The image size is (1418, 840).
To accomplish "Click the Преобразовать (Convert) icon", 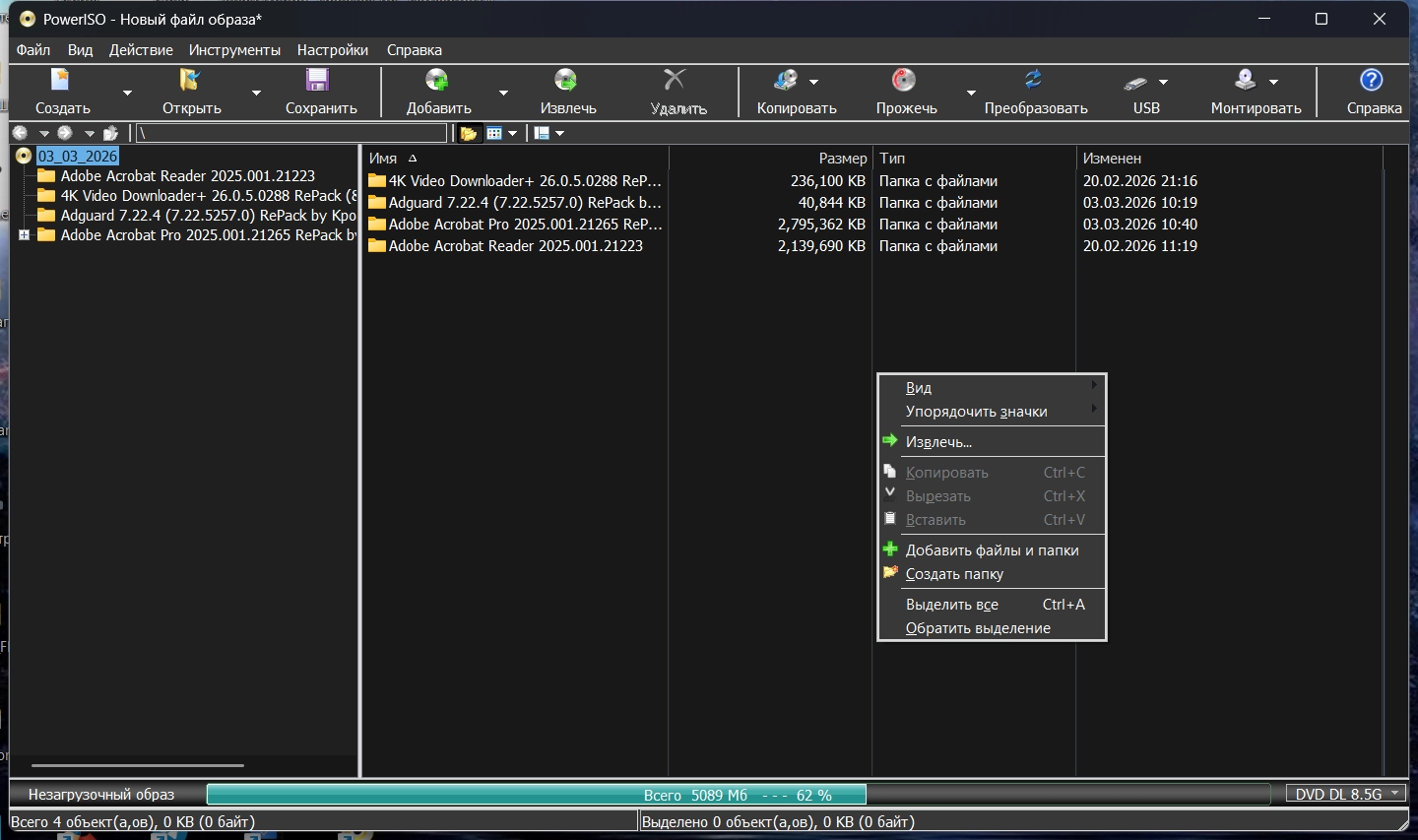I will (1034, 81).
